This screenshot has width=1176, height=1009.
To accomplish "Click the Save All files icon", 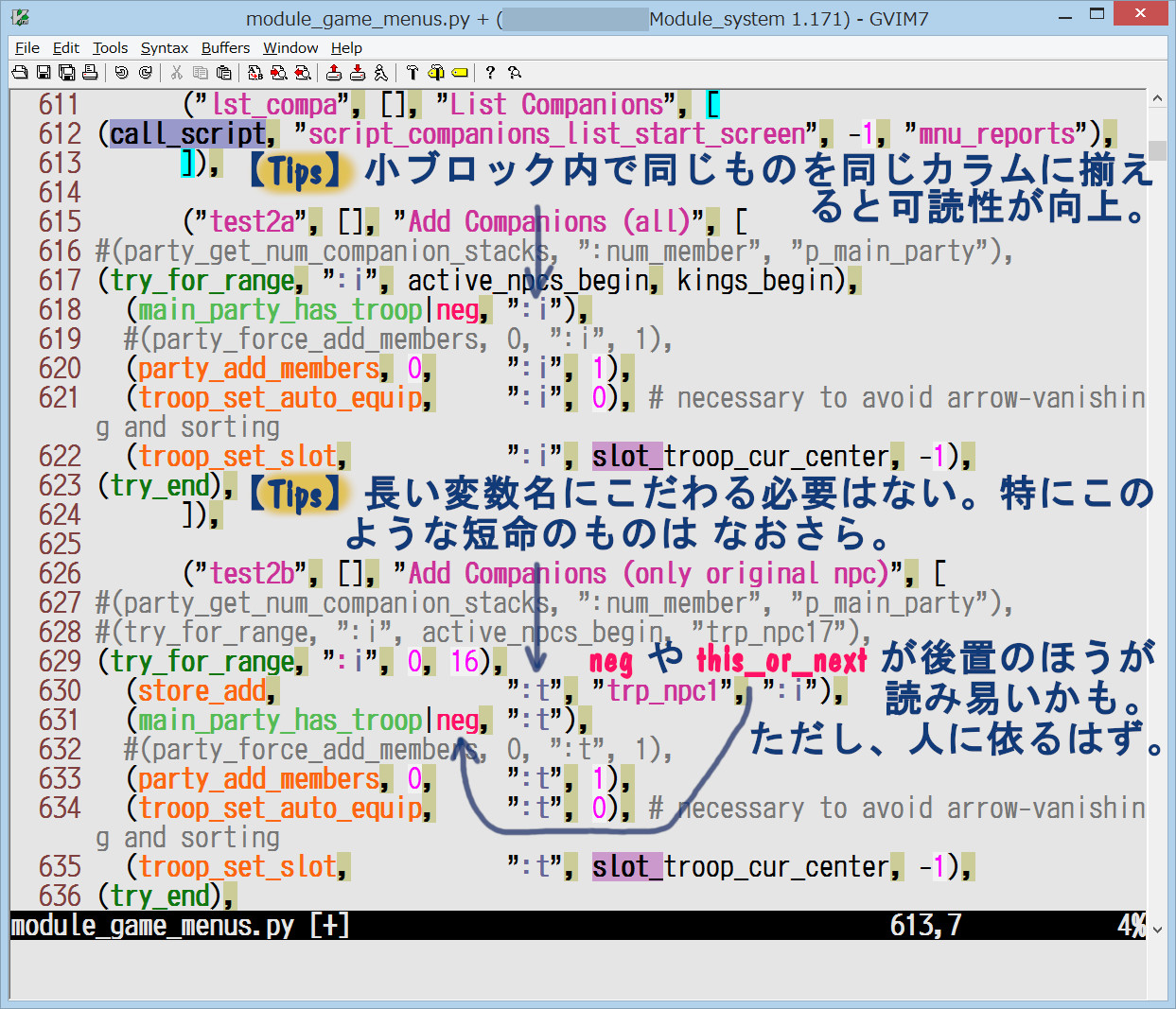I will (x=66, y=72).
